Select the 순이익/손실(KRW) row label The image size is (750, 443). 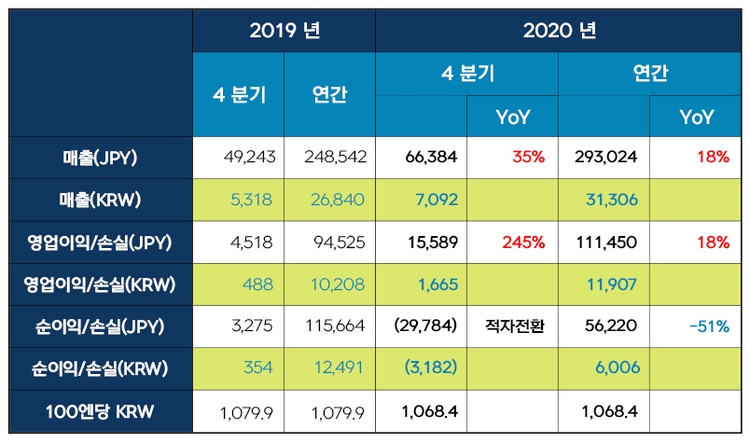tap(100, 369)
